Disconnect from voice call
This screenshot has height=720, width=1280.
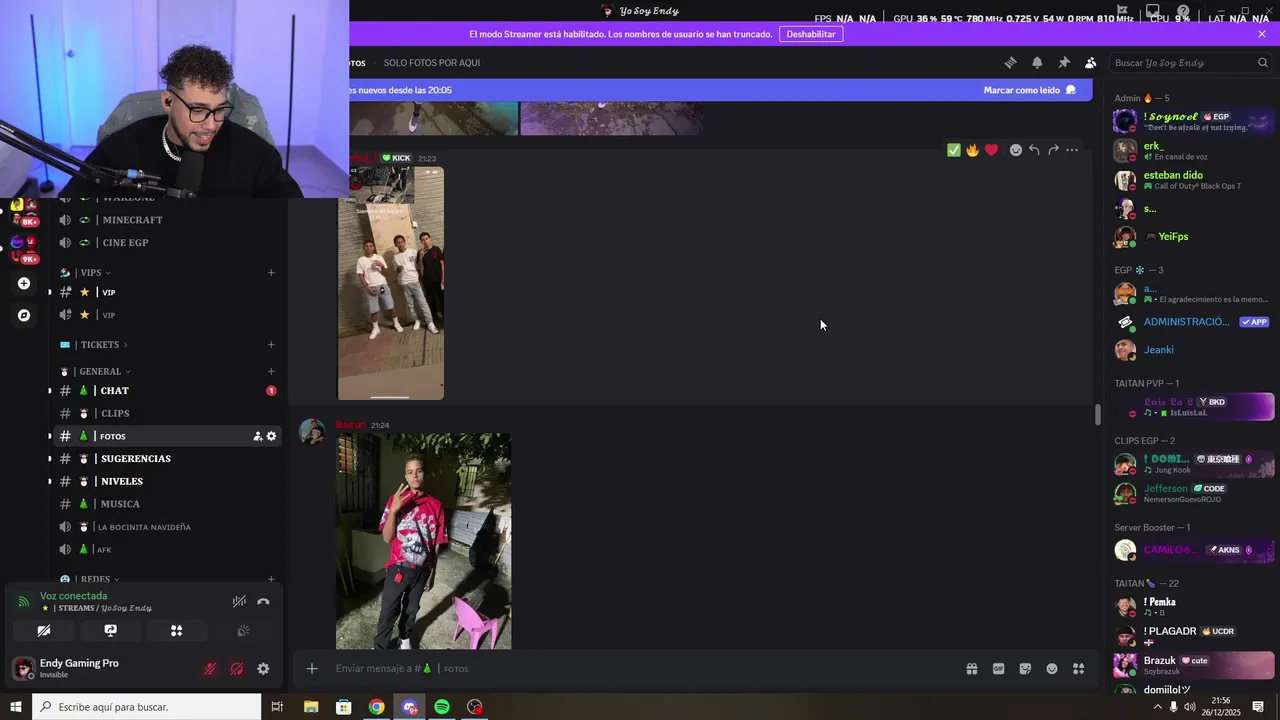[x=263, y=602]
